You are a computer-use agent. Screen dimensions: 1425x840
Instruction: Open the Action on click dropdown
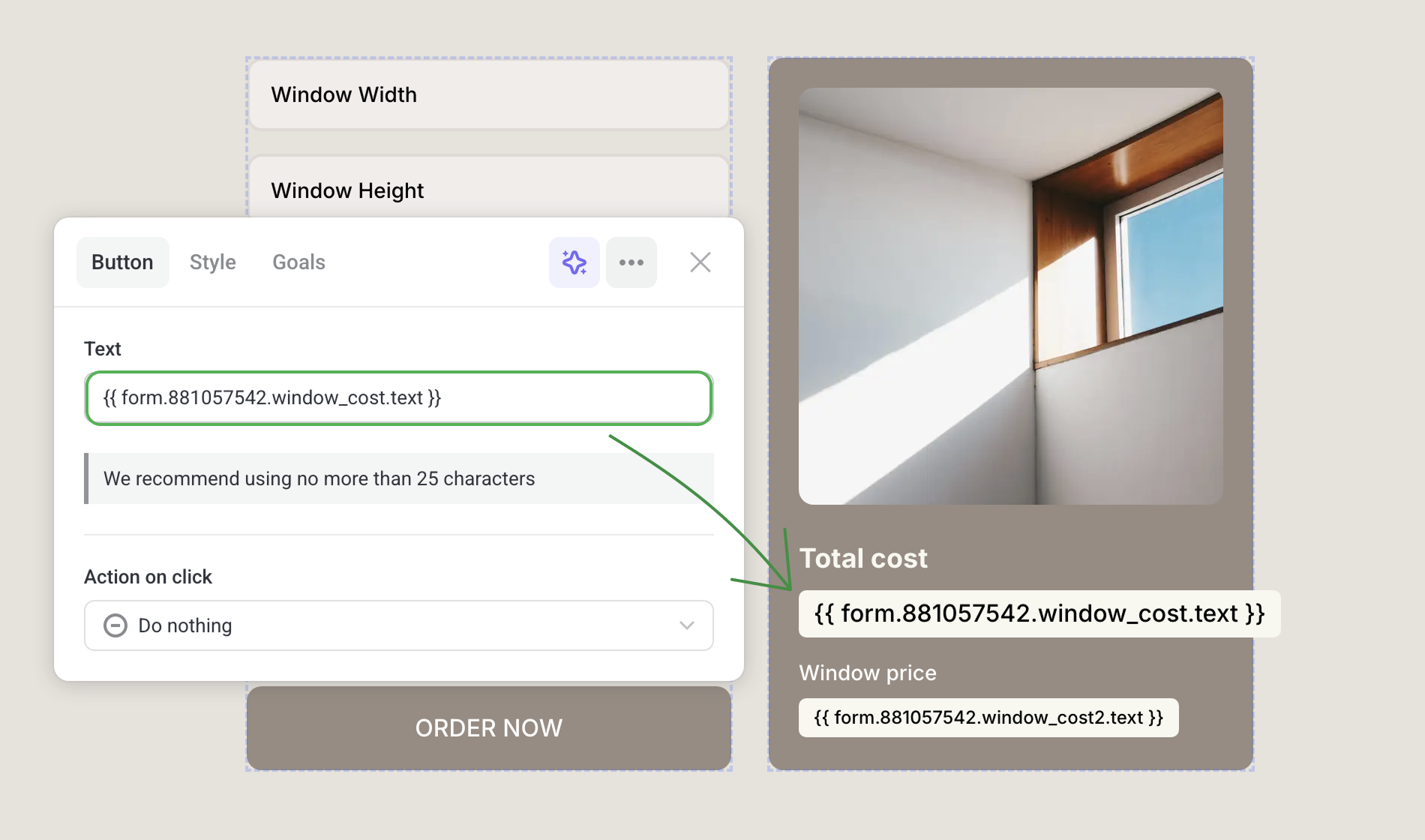pyautogui.click(x=398, y=625)
